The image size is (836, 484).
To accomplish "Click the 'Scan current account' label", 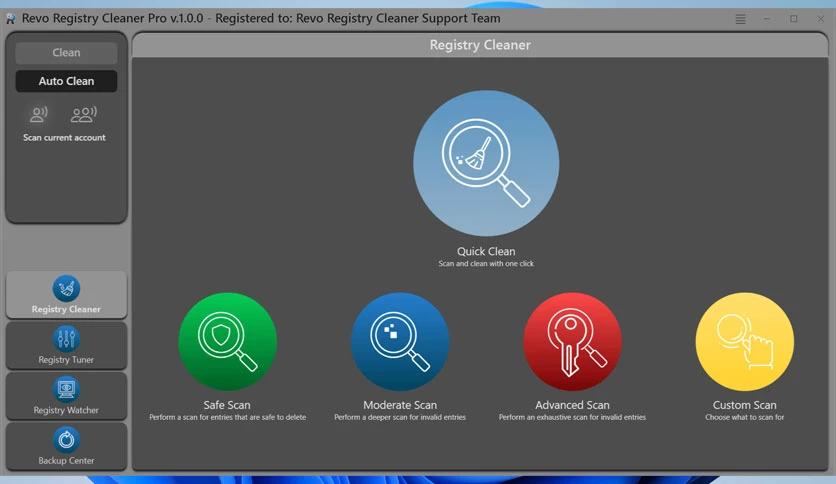I will [64, 138].
